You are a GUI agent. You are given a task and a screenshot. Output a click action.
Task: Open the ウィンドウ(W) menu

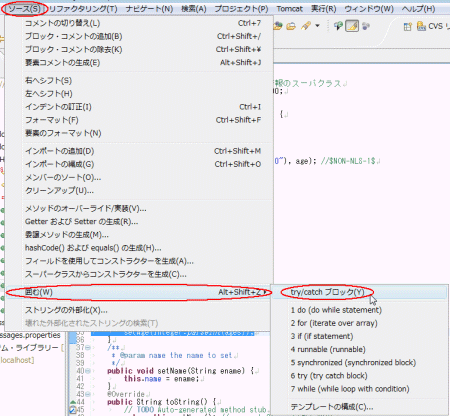[369, 9]
